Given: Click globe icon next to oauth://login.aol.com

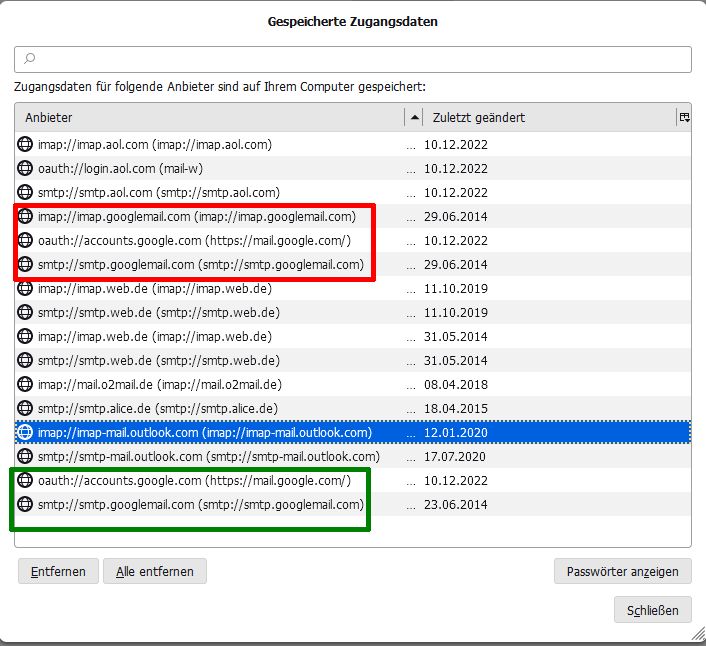Looking at the screenshot, I should [26, 169].
